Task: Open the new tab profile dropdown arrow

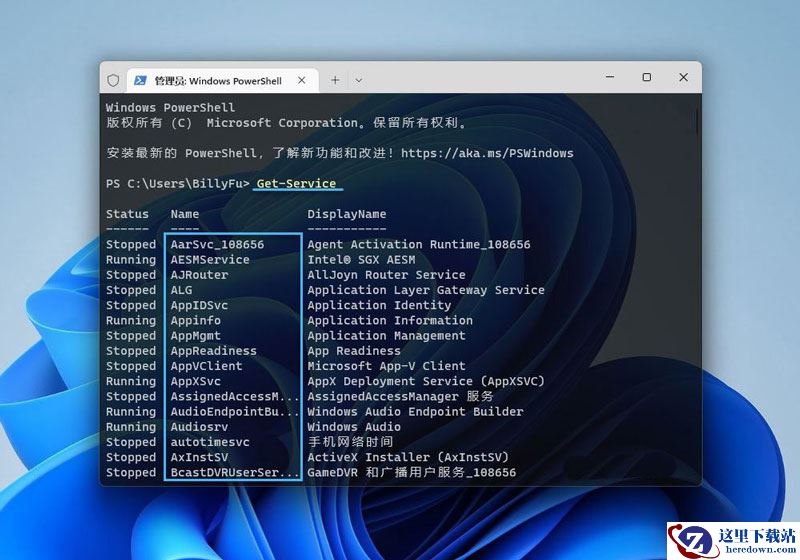Action: 359,80
